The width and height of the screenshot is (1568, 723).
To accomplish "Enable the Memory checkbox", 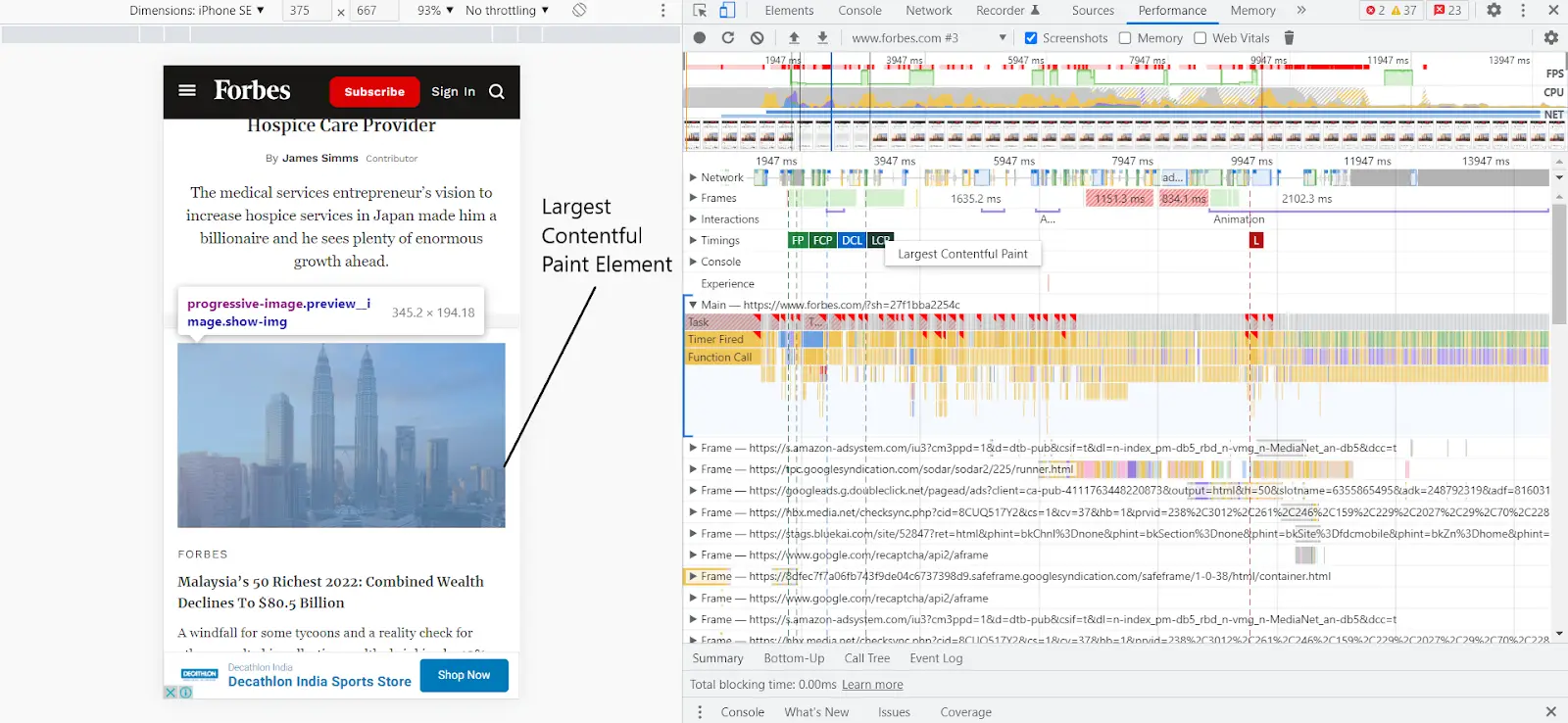I will click(1125, 38).
